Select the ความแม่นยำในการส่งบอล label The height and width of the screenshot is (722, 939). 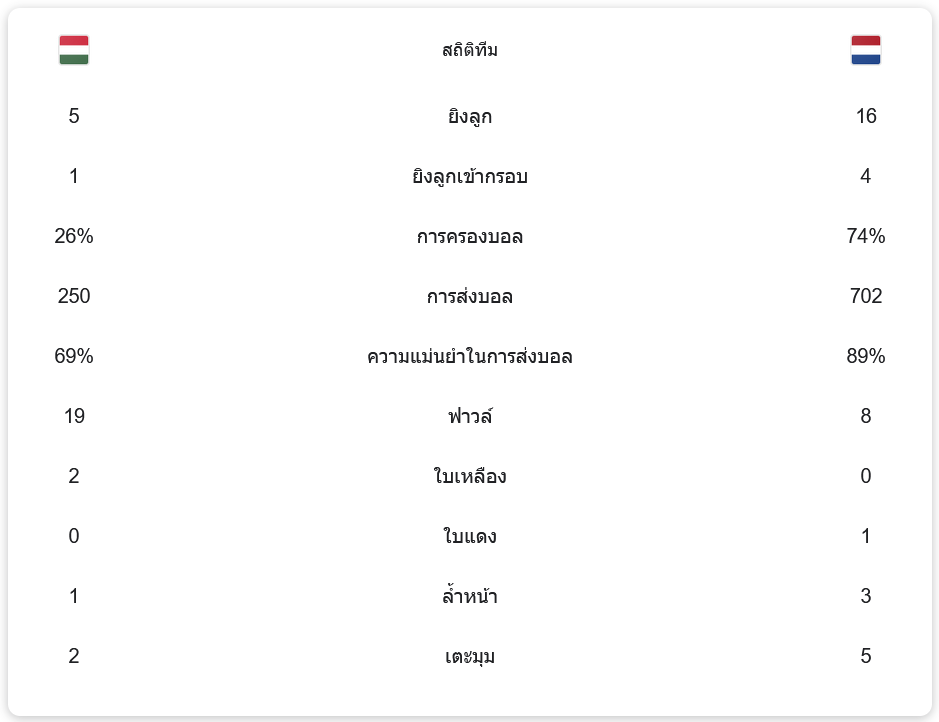point(470,357)
